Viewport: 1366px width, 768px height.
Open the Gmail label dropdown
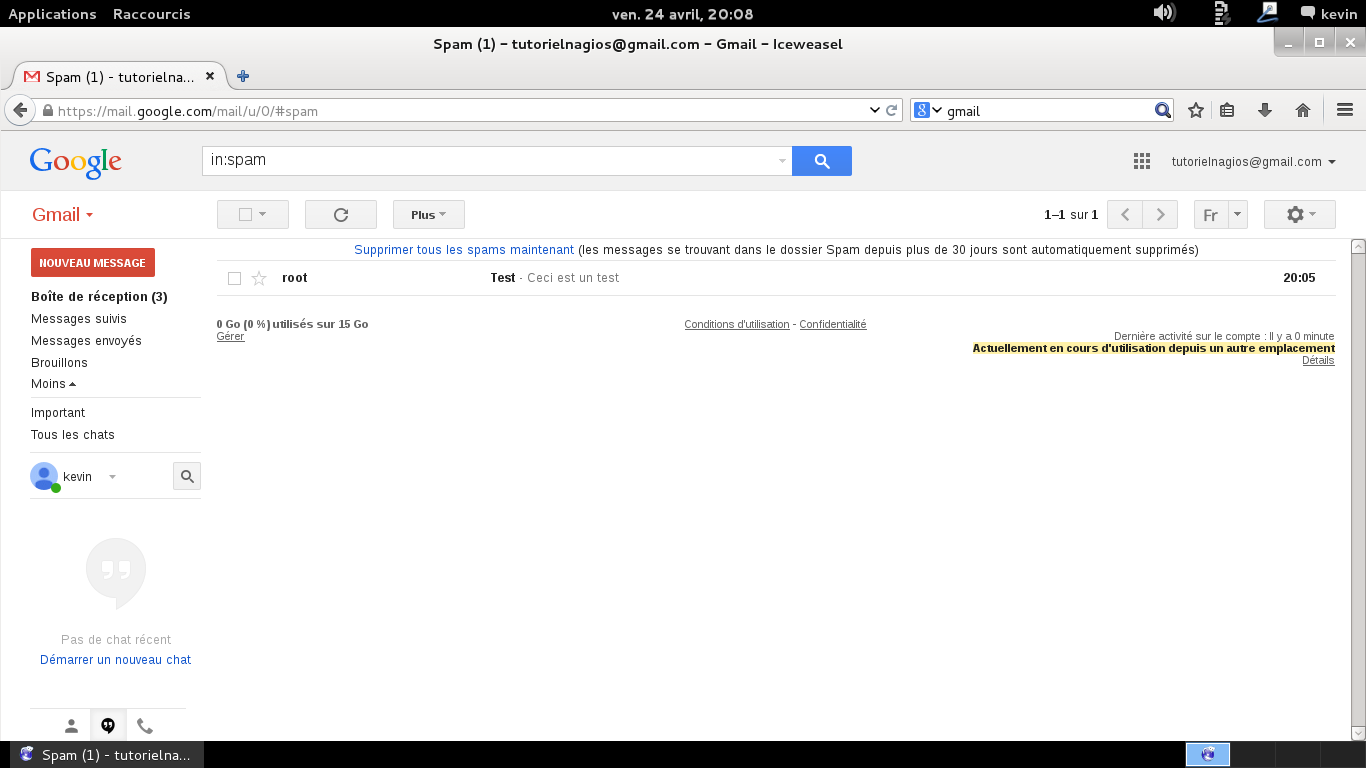(62, 215)
